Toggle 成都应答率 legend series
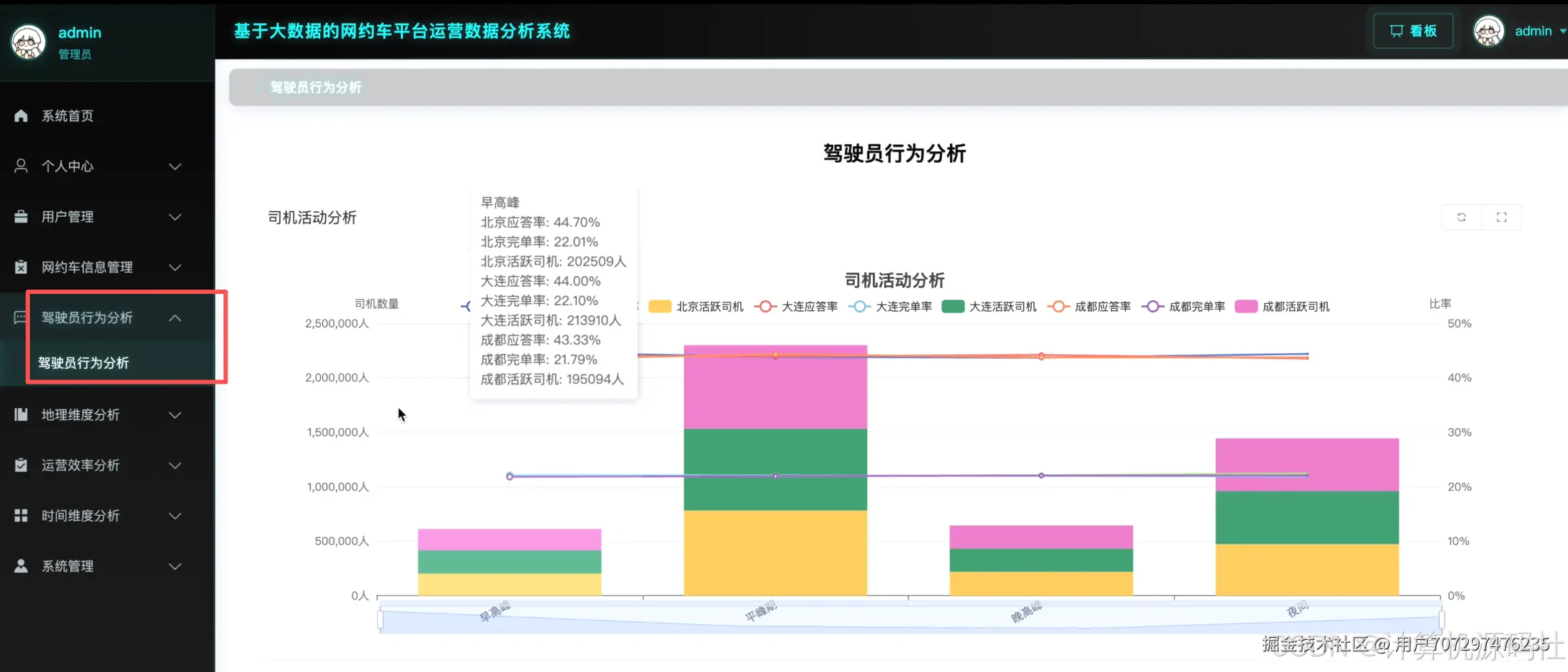This screenshot has height=672, width=1568. click(1089, 307)
